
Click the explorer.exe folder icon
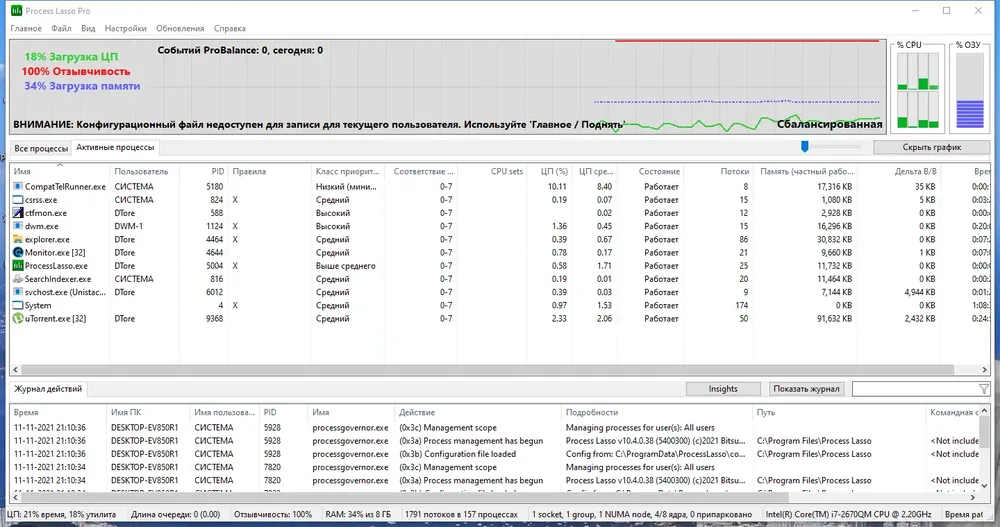click(18, 239)
